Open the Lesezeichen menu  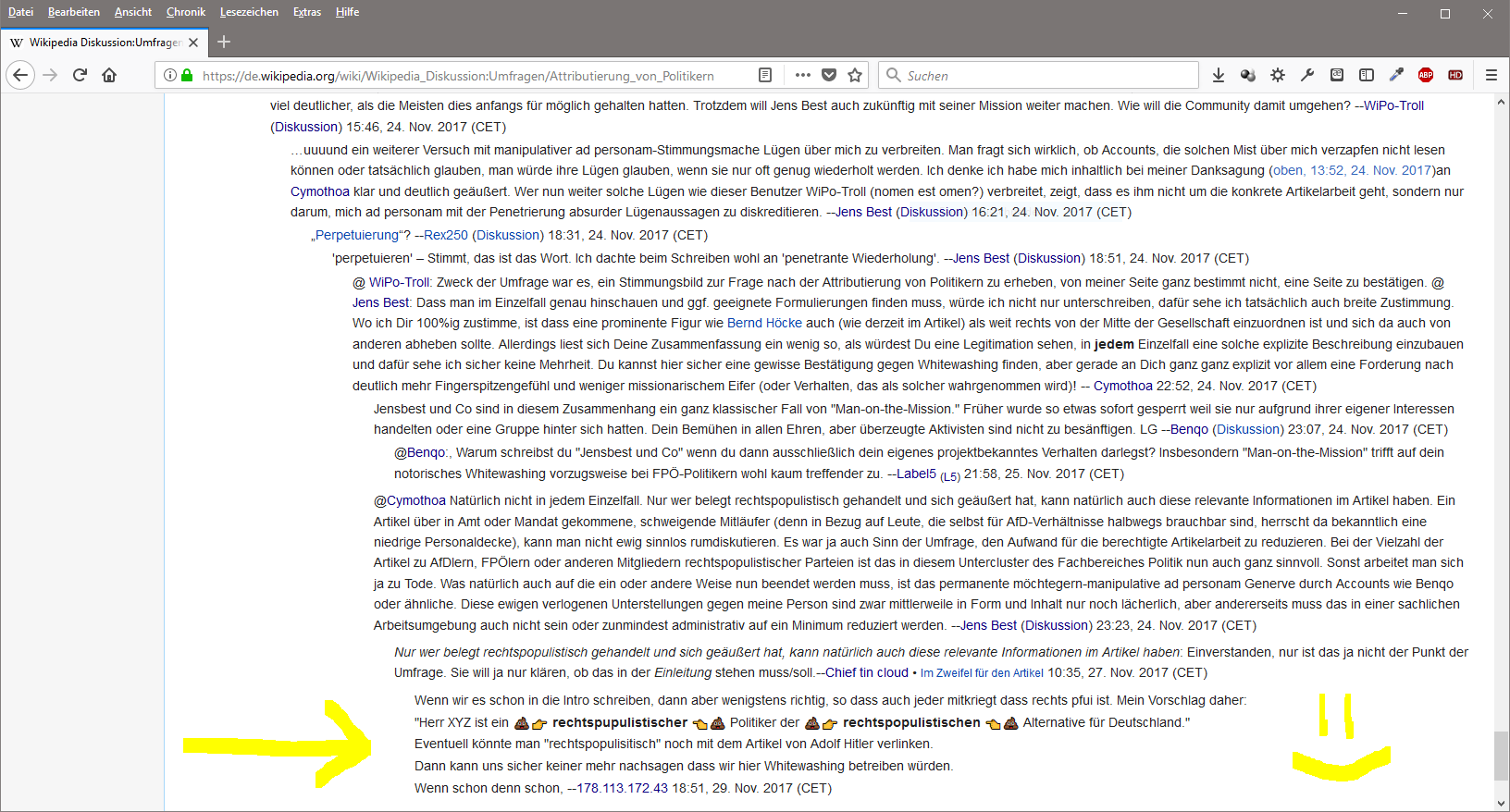pyautogui.click(x=249, y=12)
